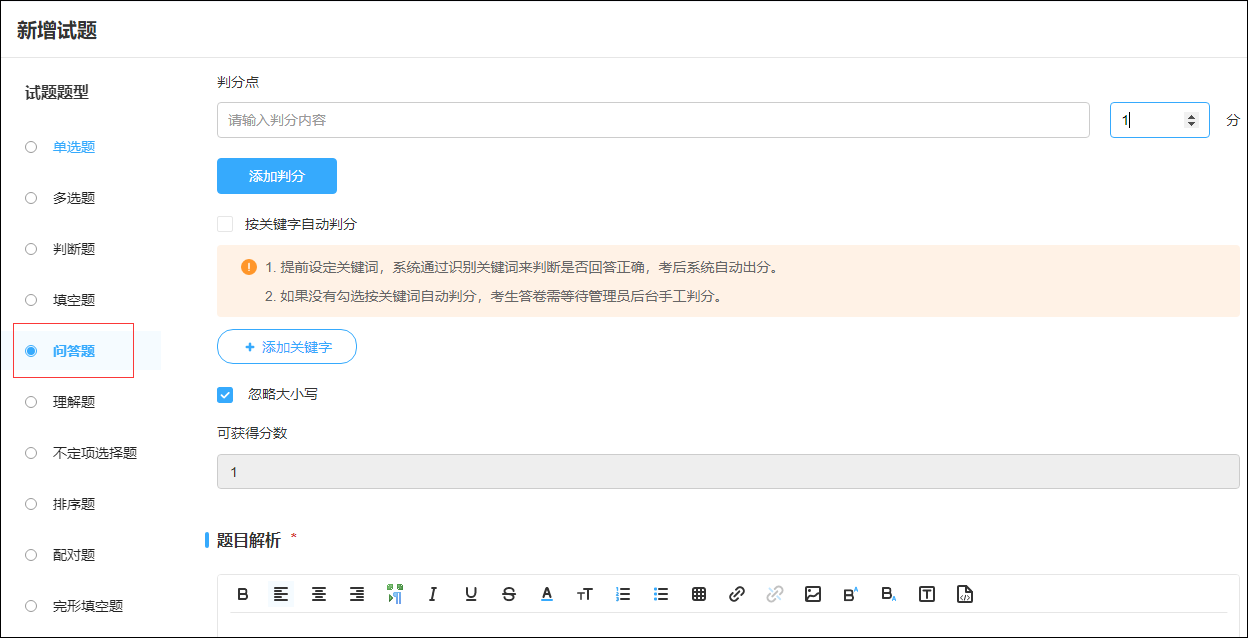The height and width of the screenshot is (638, 1248).
Task: Toggle underline formatting
Action: pos(471,594)
